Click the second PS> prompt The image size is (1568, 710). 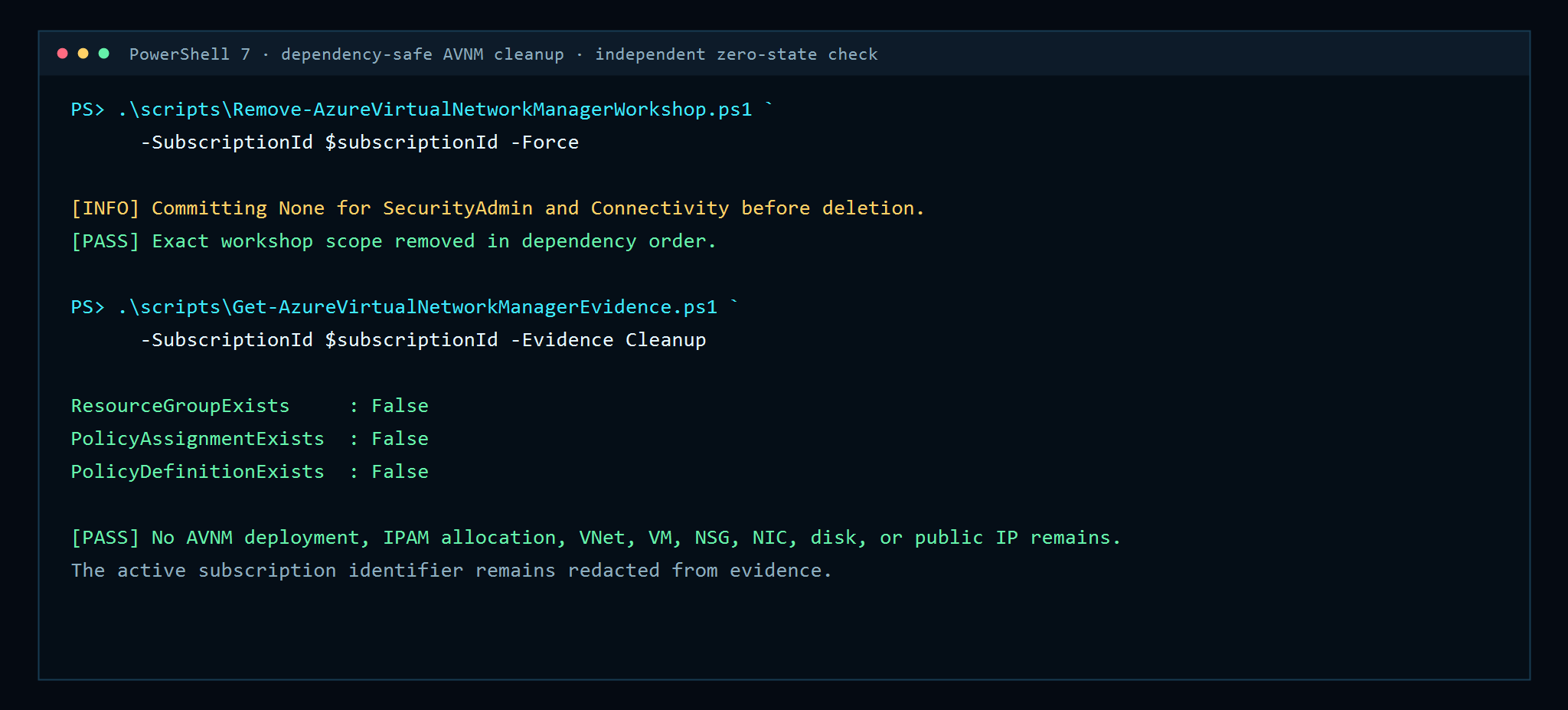[87, 307]
